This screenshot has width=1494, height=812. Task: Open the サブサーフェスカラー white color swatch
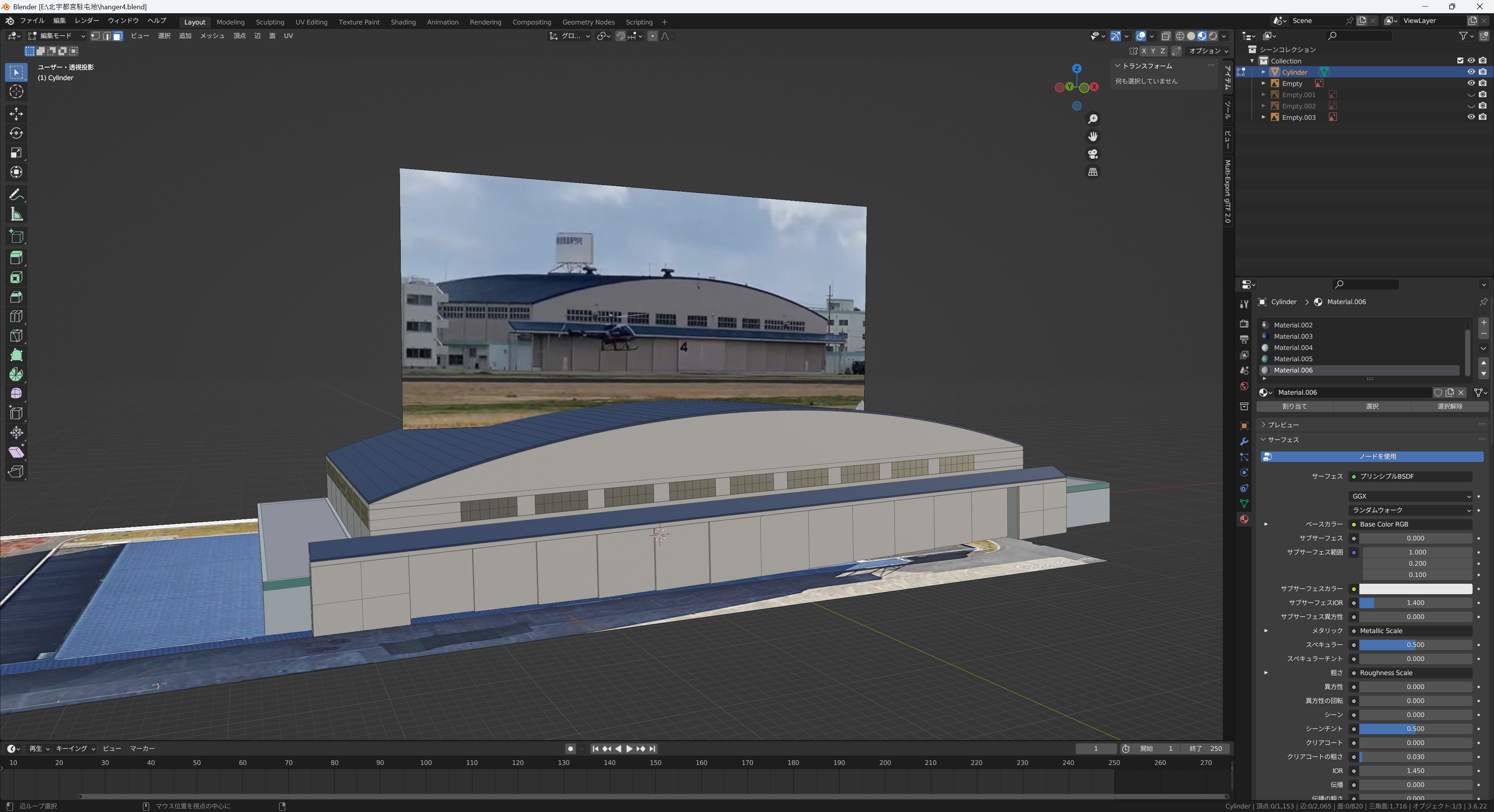coord(1415,589)
